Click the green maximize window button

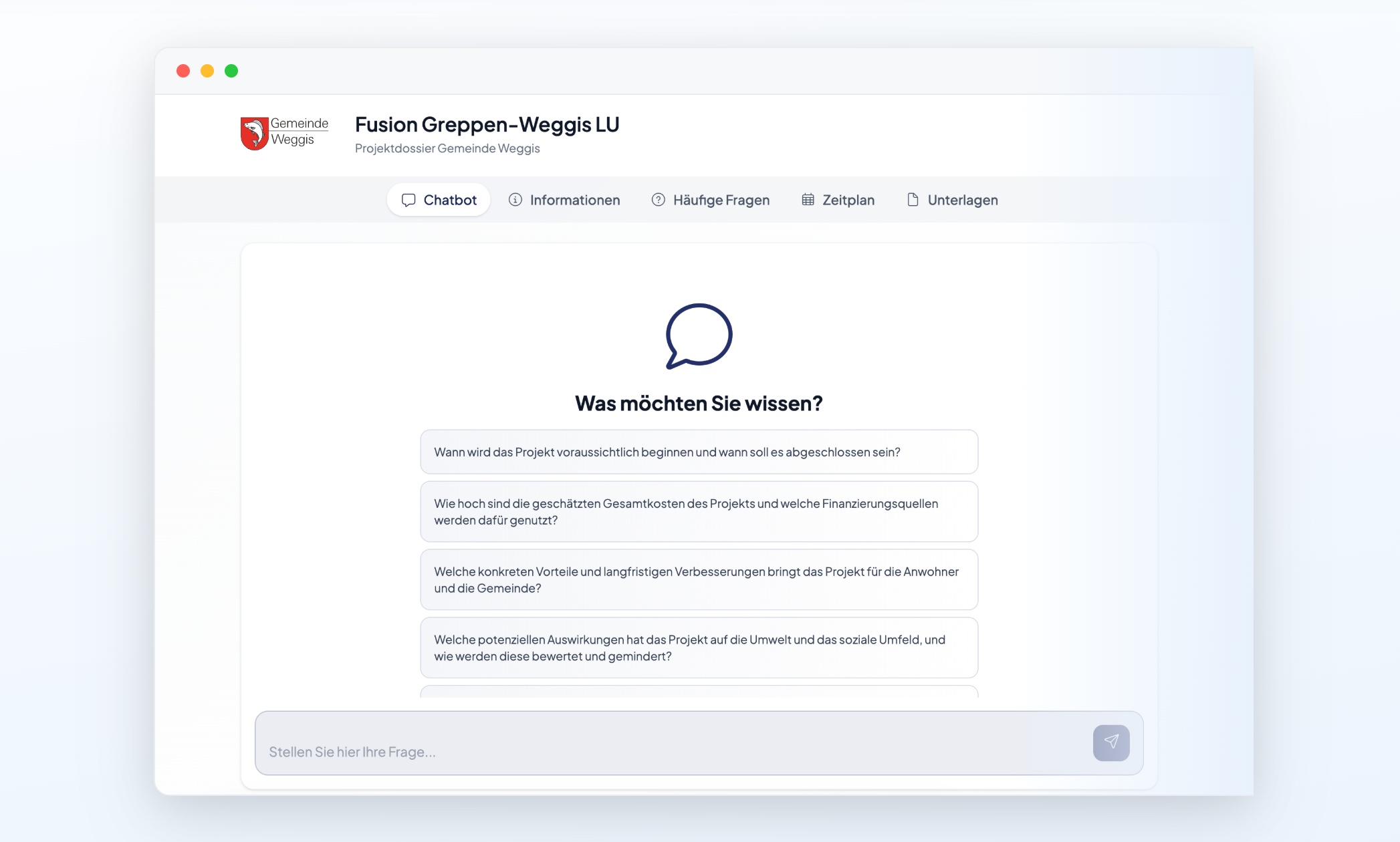tap(231, 71)
